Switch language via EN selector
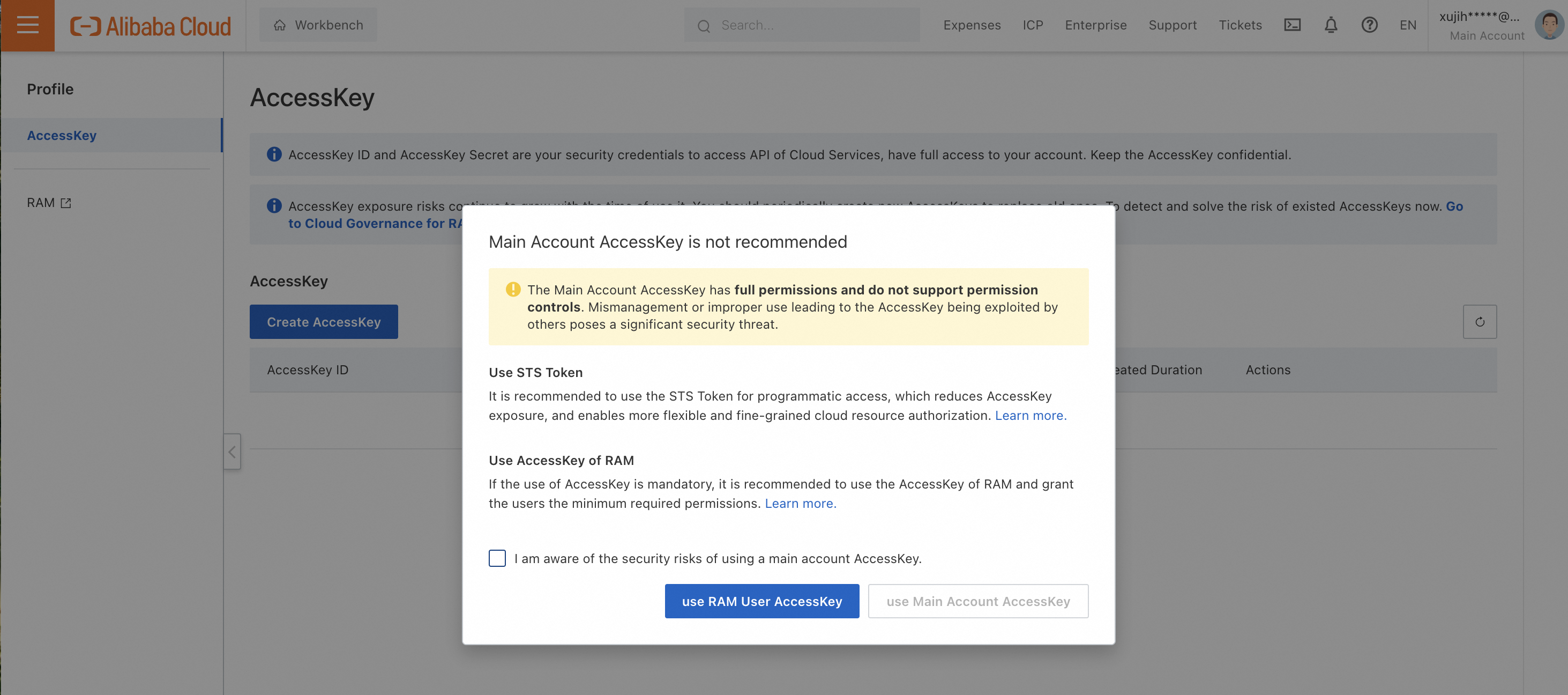Screen dimensions: 1568x695 click(1407, 25)
